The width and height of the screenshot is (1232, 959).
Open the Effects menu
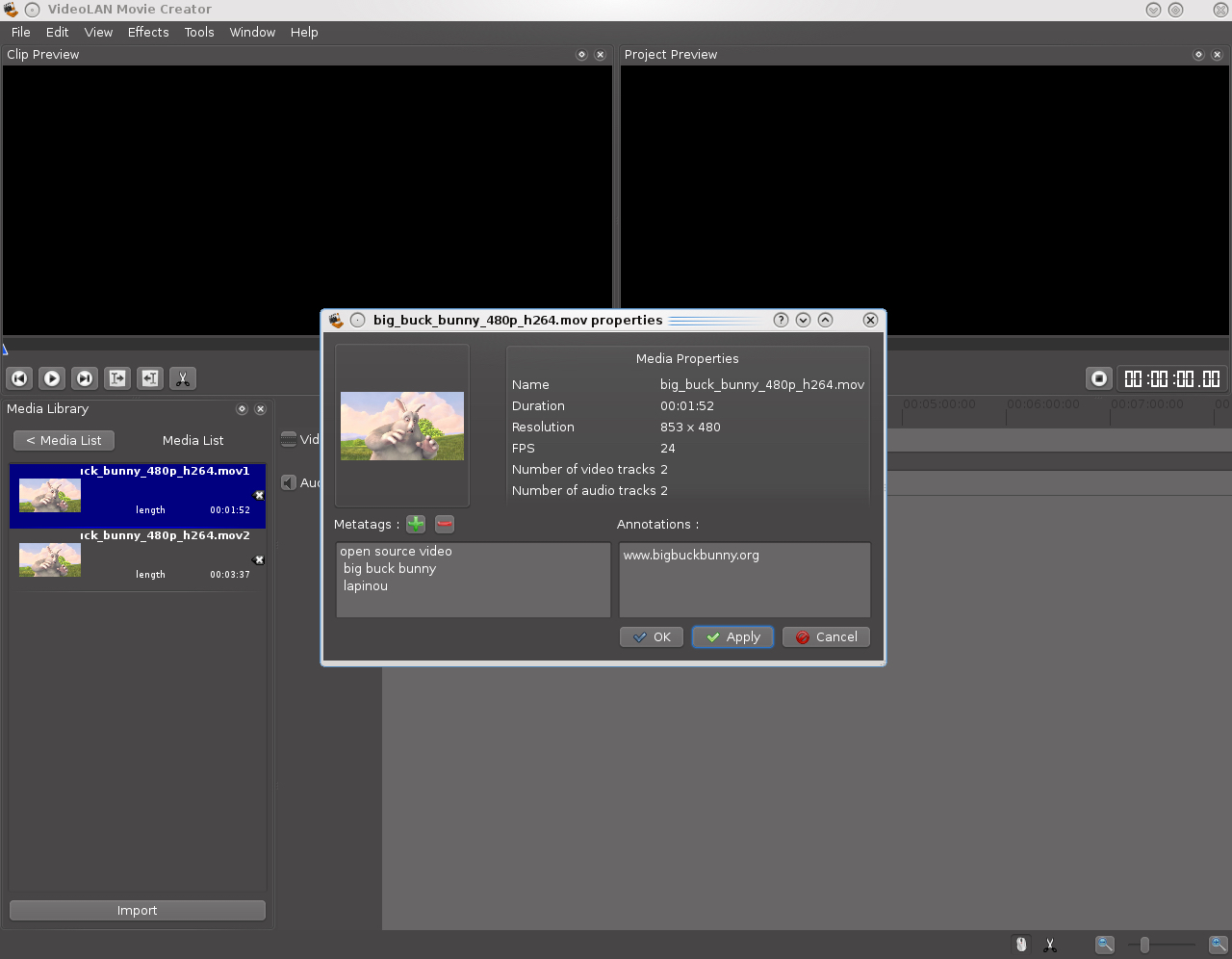pyautogui.click(x=148, y=32)
